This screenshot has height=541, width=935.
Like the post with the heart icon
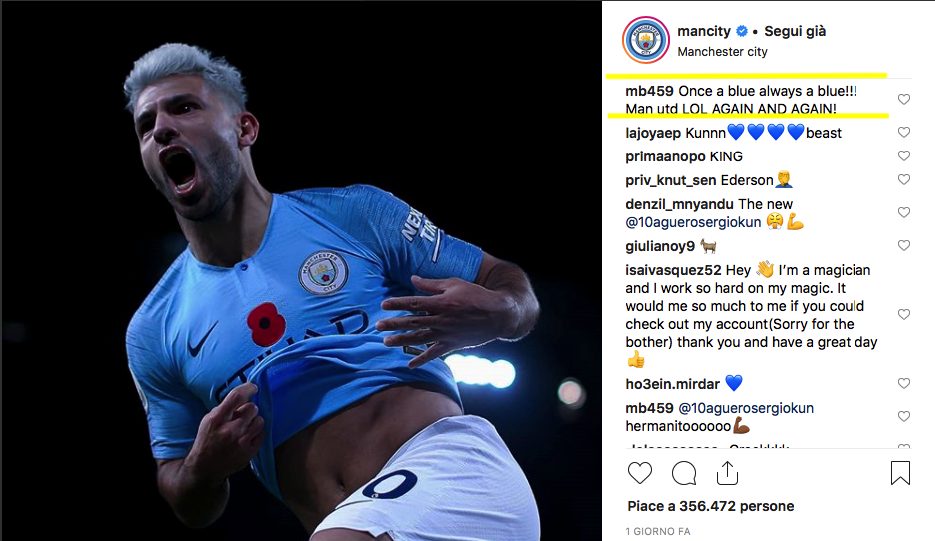640,474
